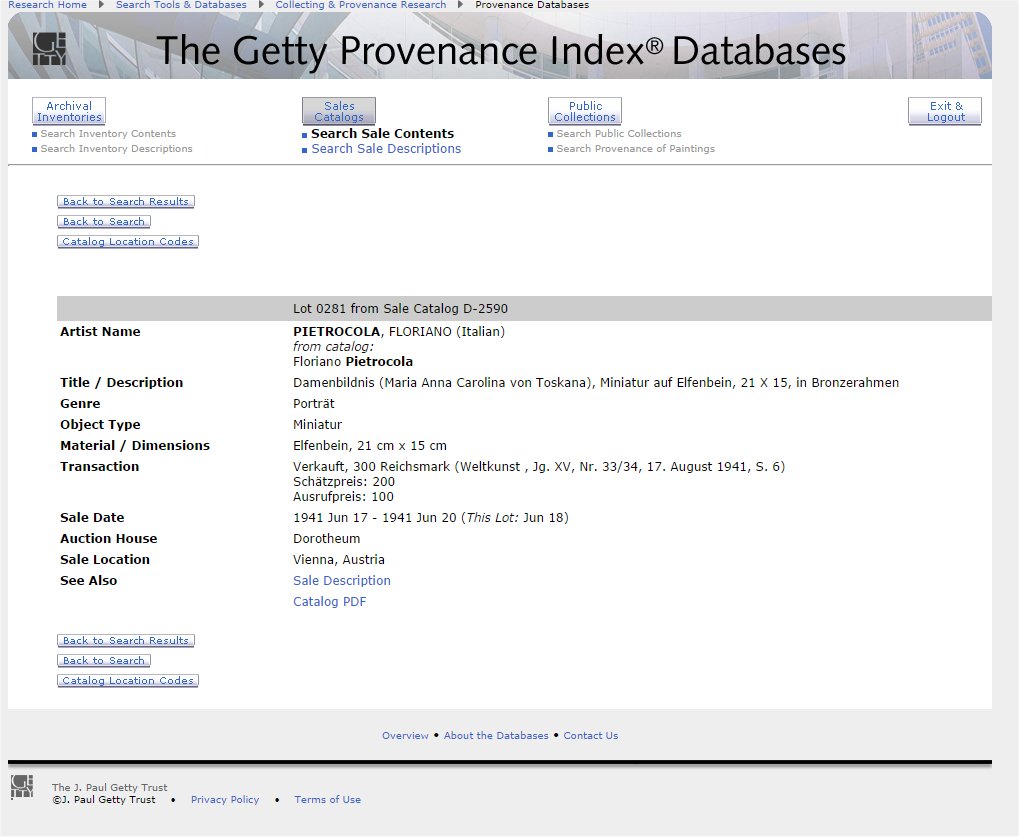This screenshot has width=1019, height=837.
Task: Open the Contact Us link
Action: tap(591, 736)
